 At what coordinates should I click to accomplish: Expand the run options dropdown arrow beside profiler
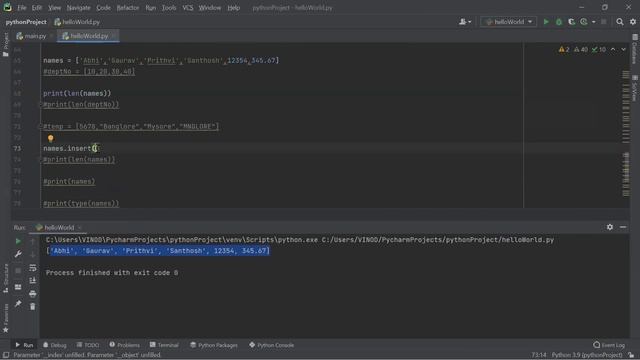(x=593, y=22)
